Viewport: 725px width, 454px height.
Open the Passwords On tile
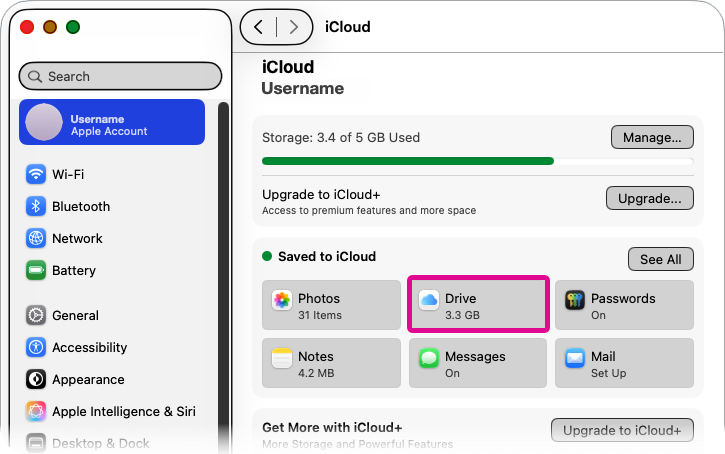pos(624,305)
